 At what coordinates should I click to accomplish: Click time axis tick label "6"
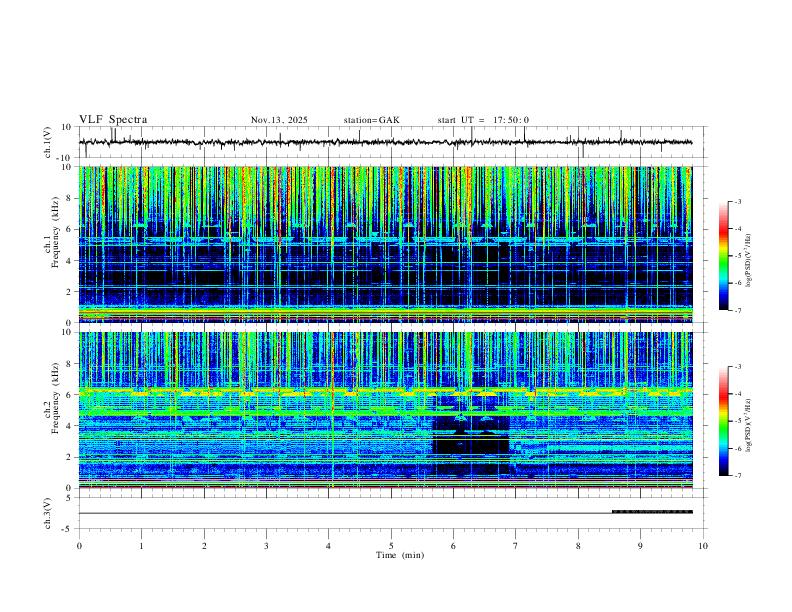453,546
